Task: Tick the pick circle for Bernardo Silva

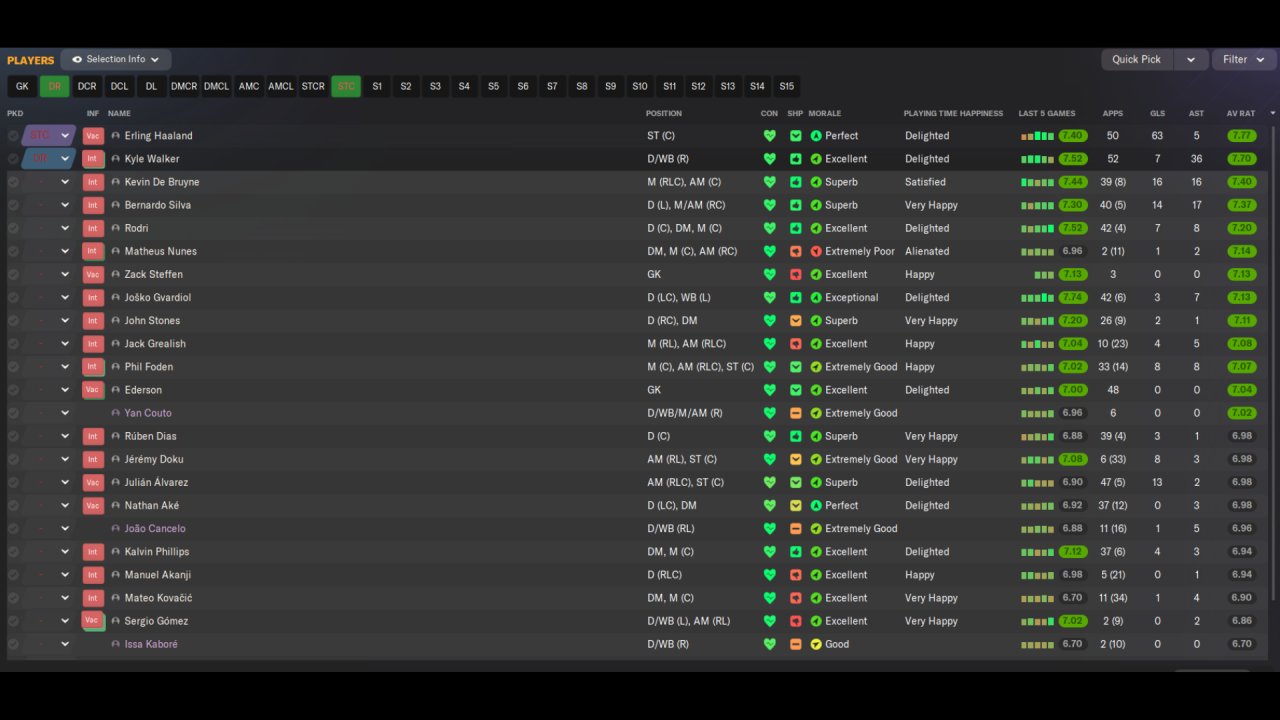Action: point(13,205)
